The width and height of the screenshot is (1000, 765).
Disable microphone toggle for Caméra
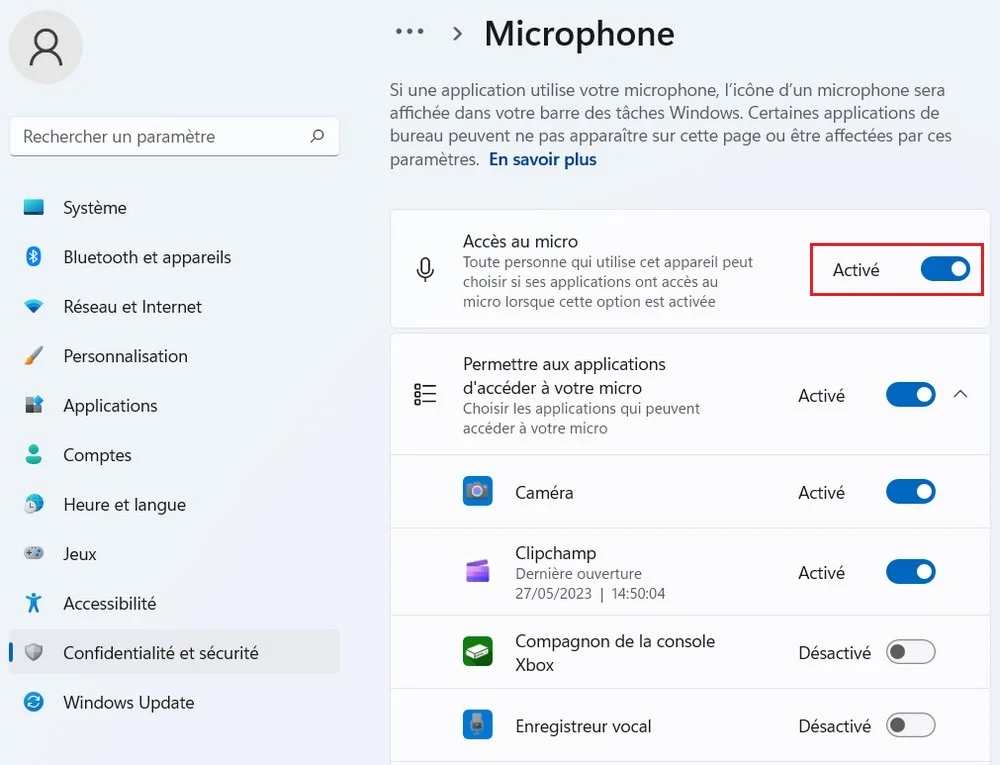click(910, 491)
